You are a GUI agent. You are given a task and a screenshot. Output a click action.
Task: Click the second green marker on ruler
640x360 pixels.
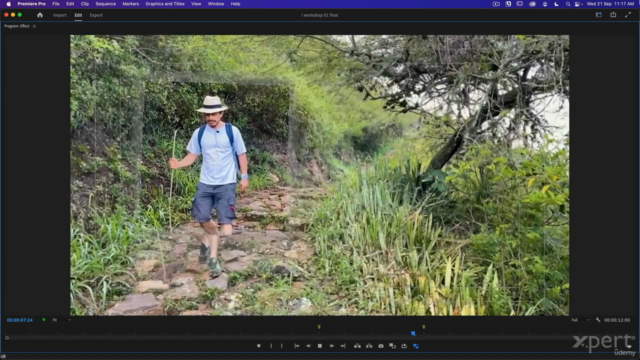424,327
